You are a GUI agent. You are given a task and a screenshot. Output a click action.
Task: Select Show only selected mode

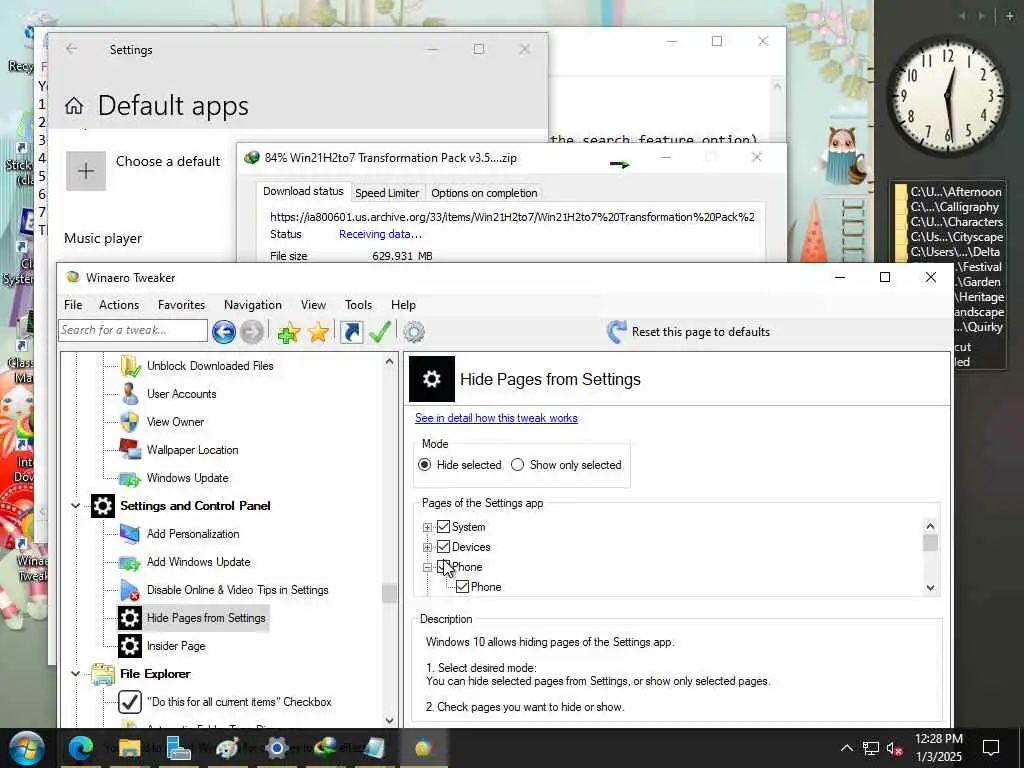pos(518,465)
